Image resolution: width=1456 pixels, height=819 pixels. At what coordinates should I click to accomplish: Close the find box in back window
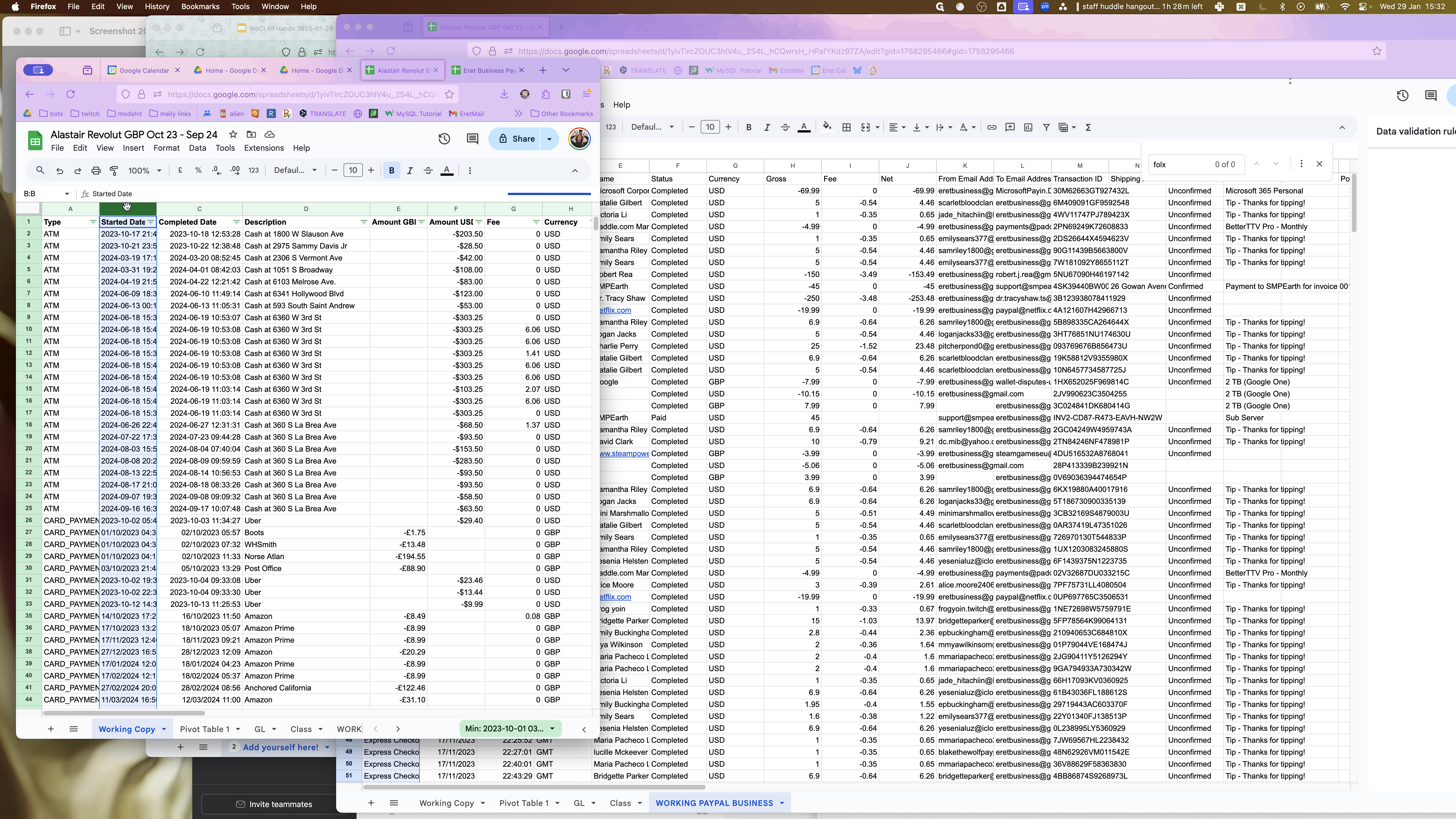1319,164
